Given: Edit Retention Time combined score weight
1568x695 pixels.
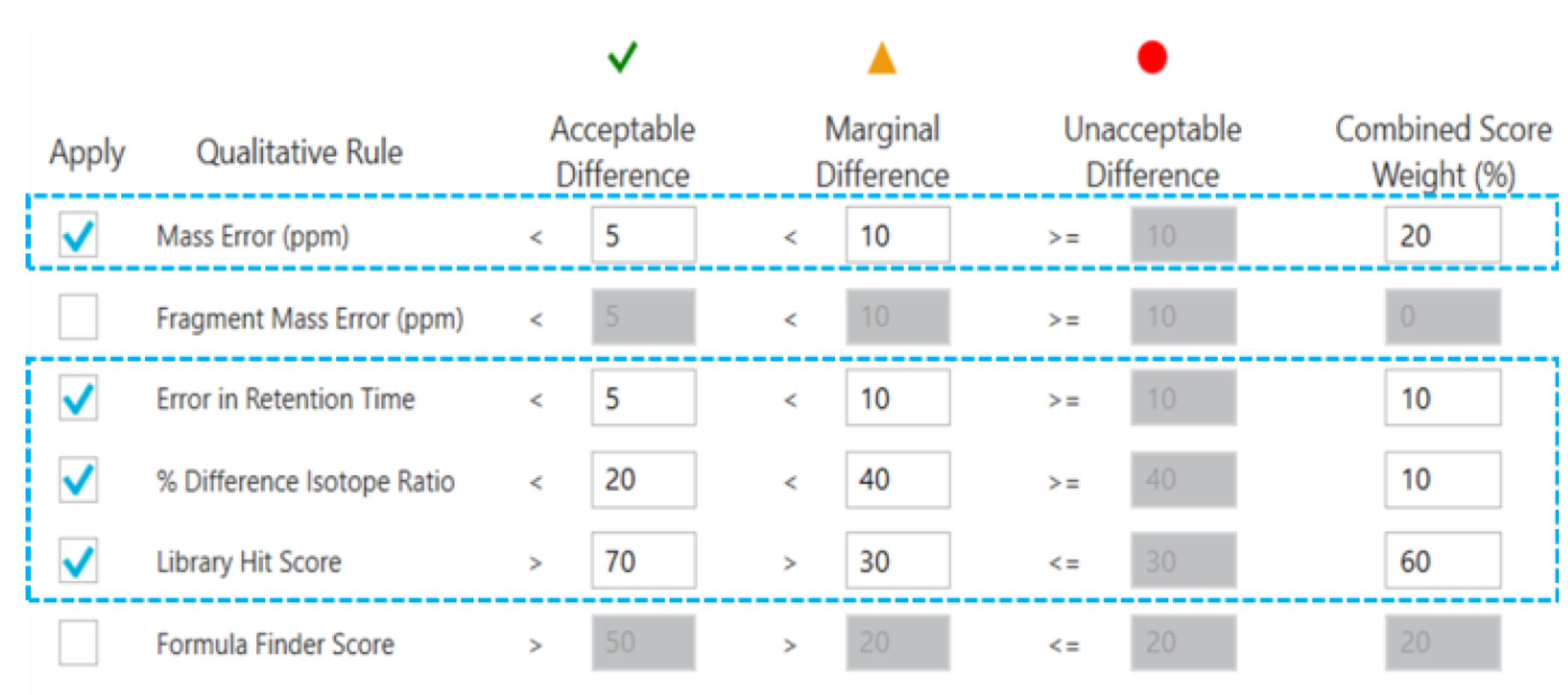Looking at the screenshot, I should point(1443,398).
